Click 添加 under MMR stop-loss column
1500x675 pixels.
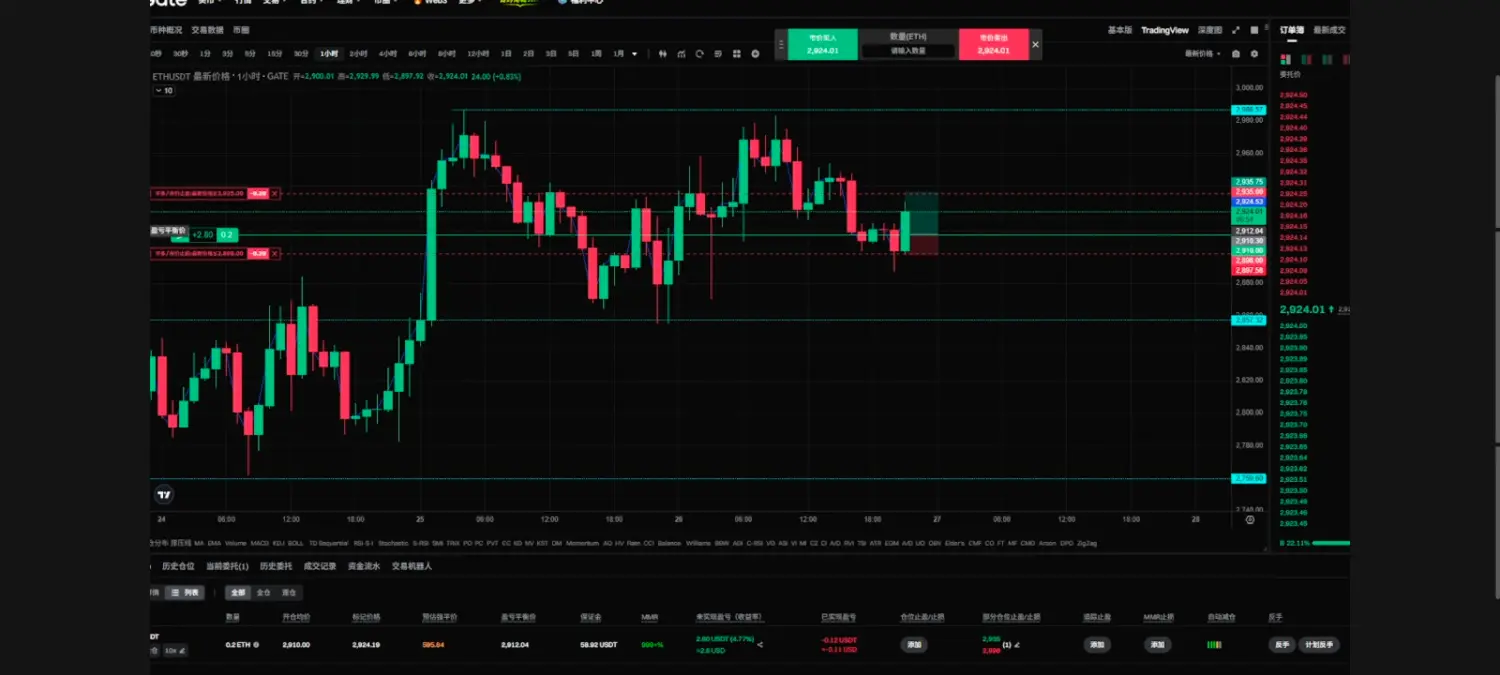click(x=1157, y=645)
